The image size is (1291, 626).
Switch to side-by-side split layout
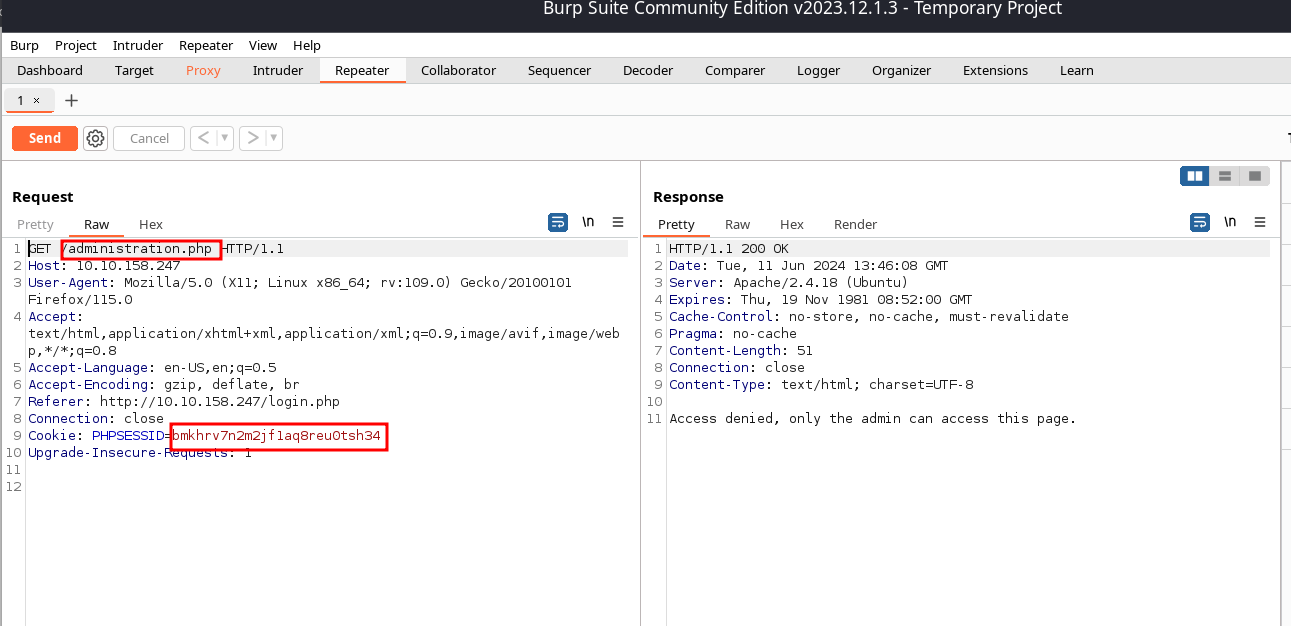(1194, 176)
